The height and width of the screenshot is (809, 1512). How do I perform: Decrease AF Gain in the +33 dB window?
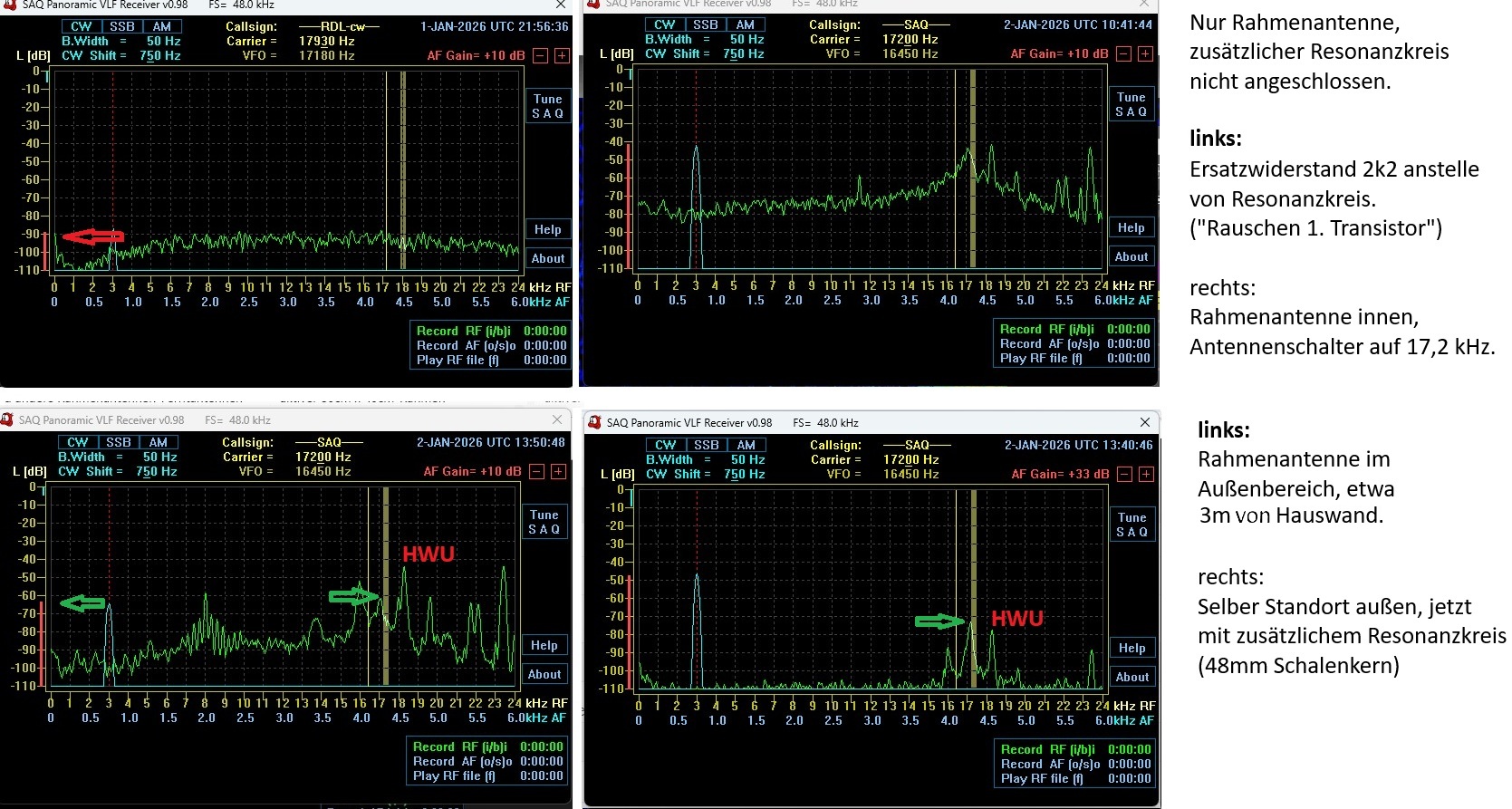point(1125,475)
